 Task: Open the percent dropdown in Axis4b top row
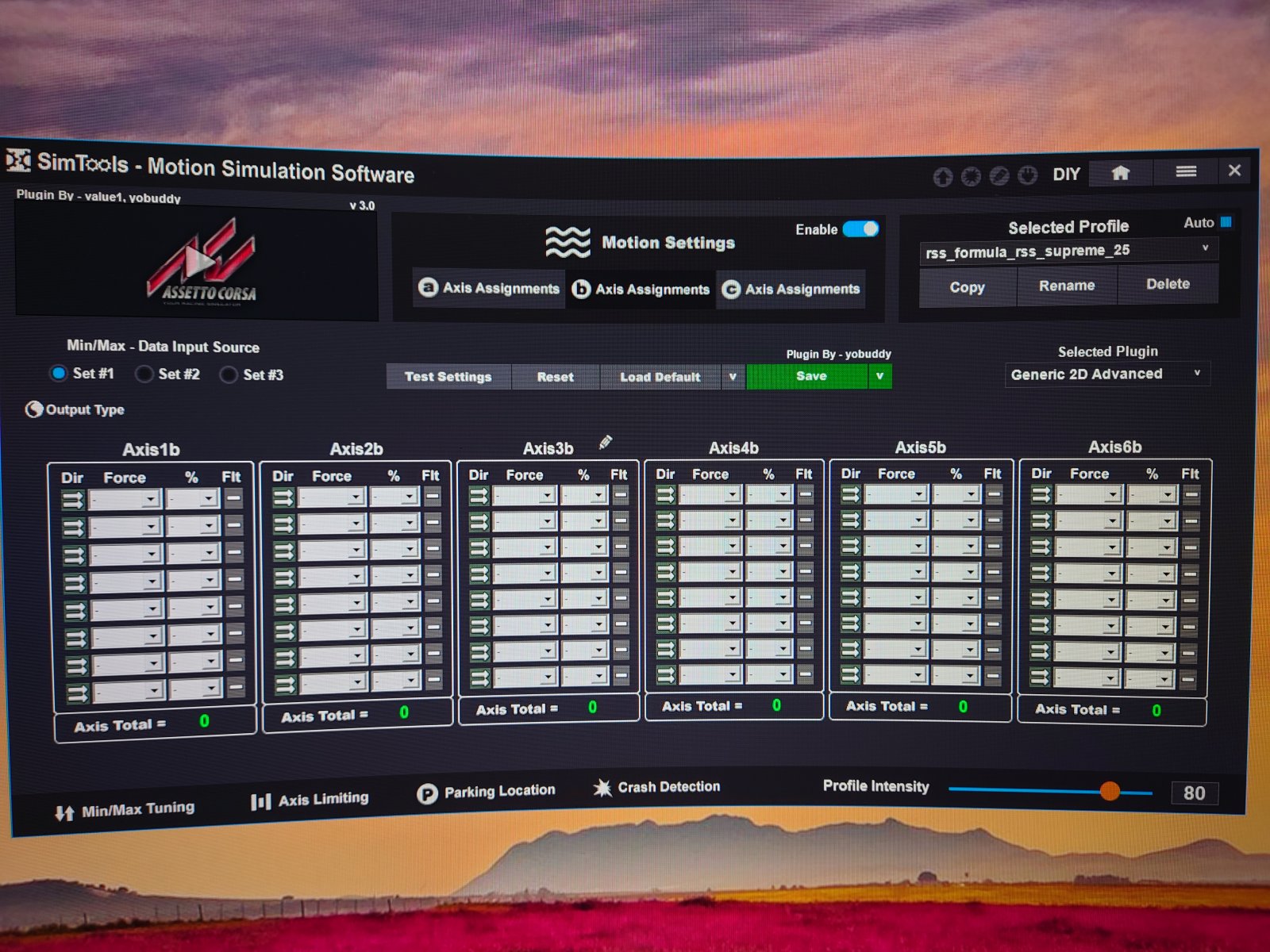(x=768, y=494)
